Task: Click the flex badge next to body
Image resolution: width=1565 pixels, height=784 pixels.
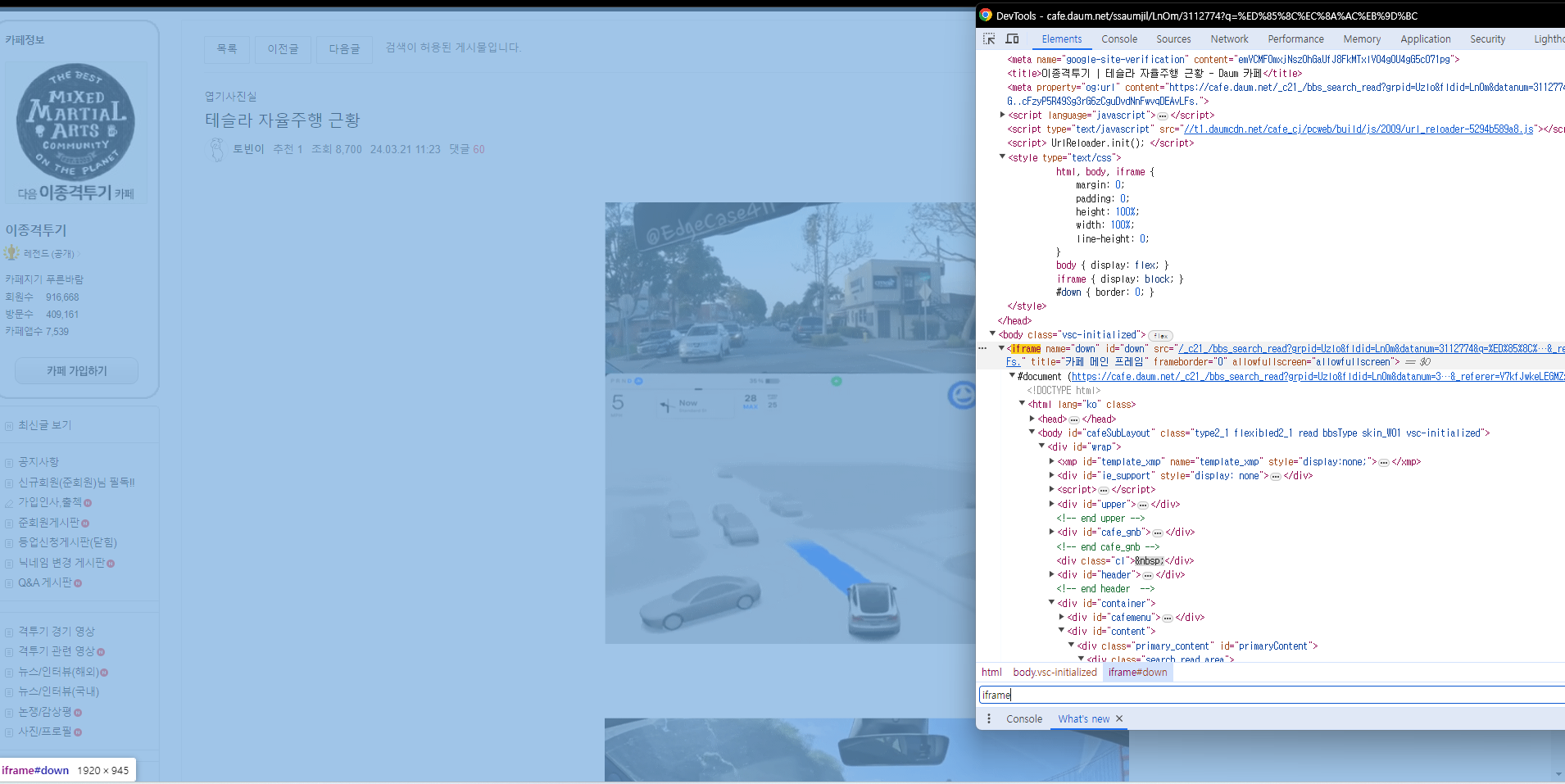Action: pyautogui.click(x=1160, y=335)
